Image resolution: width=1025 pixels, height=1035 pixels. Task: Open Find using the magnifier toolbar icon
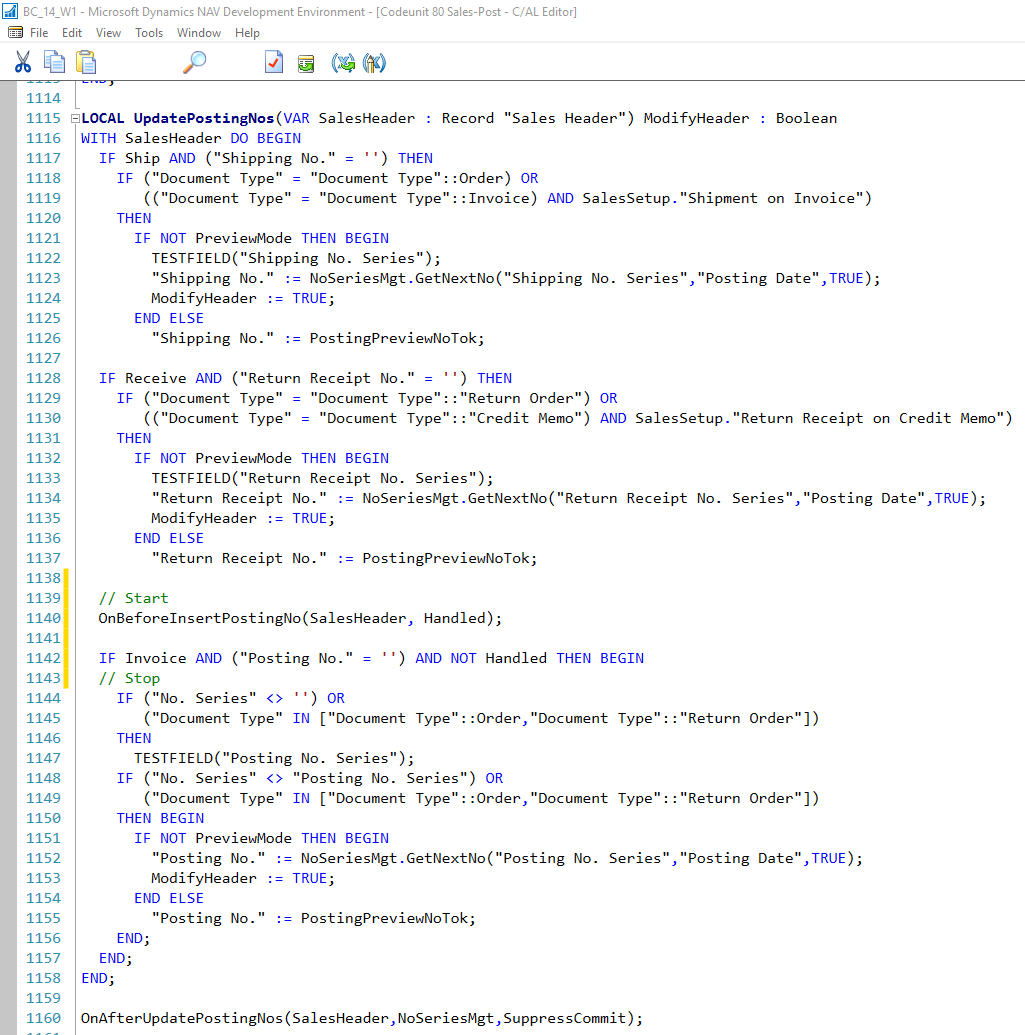194,62
